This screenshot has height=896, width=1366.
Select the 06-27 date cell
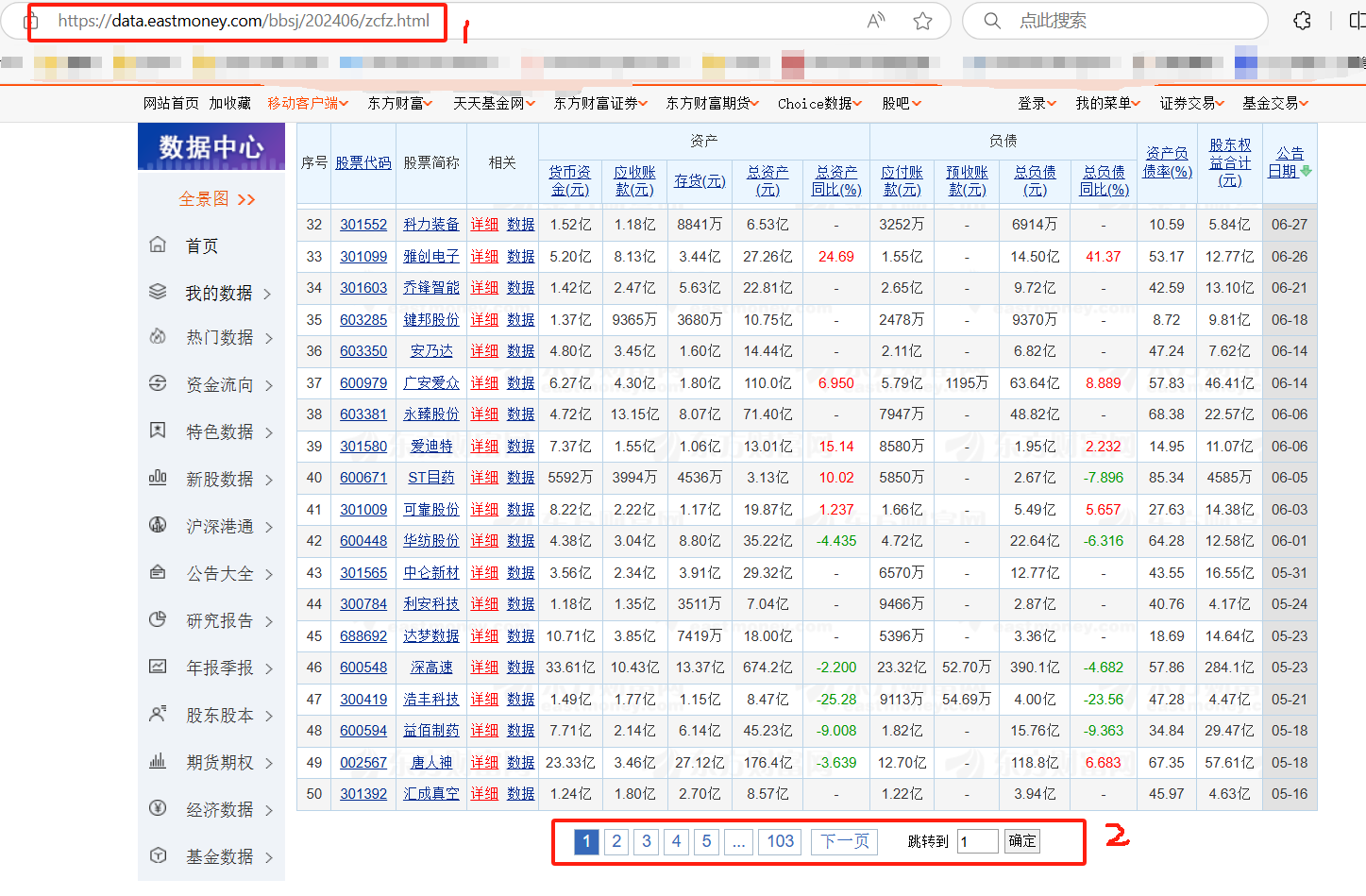[x=1290, y=225]
